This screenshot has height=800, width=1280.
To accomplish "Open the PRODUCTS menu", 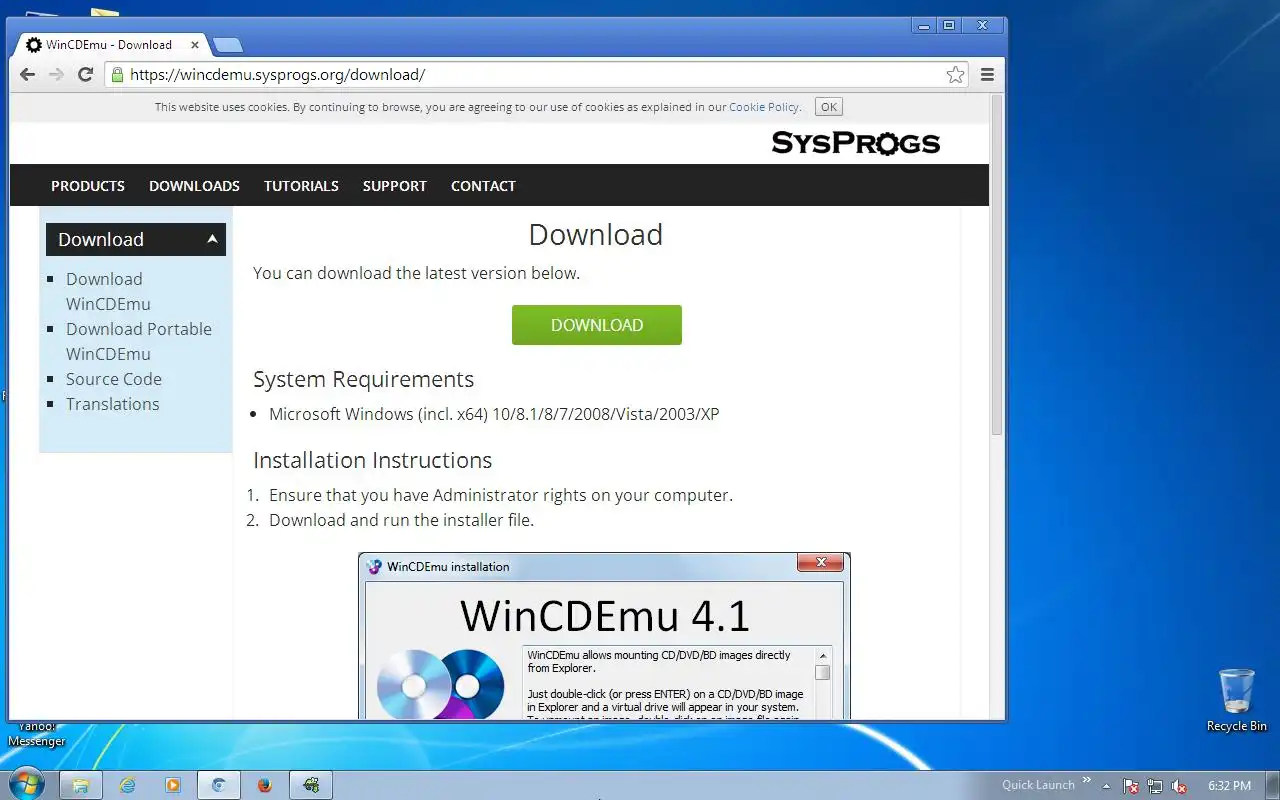I will 88,186.
